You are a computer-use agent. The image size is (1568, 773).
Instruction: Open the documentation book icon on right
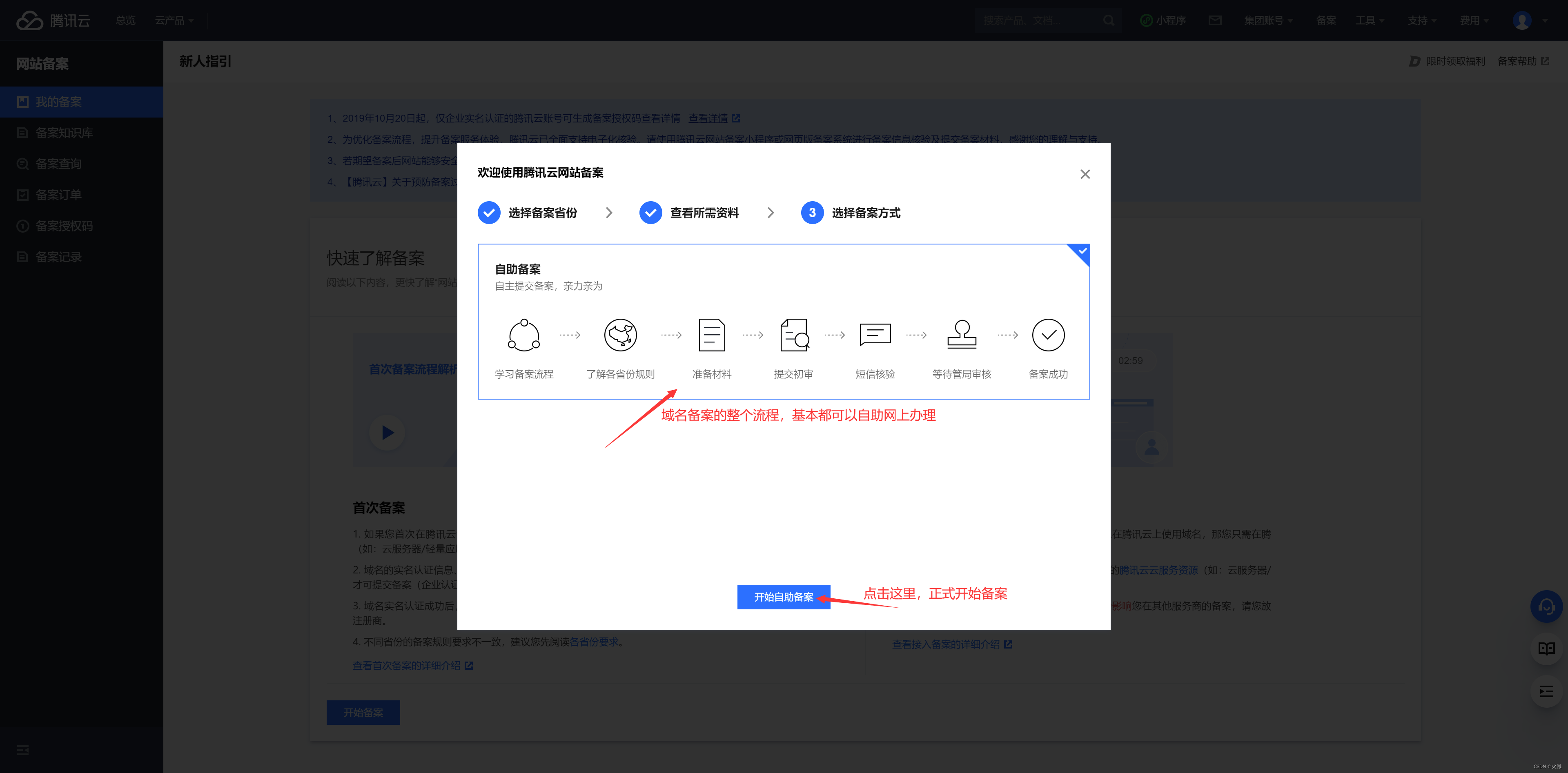(x=1546, y=649)
